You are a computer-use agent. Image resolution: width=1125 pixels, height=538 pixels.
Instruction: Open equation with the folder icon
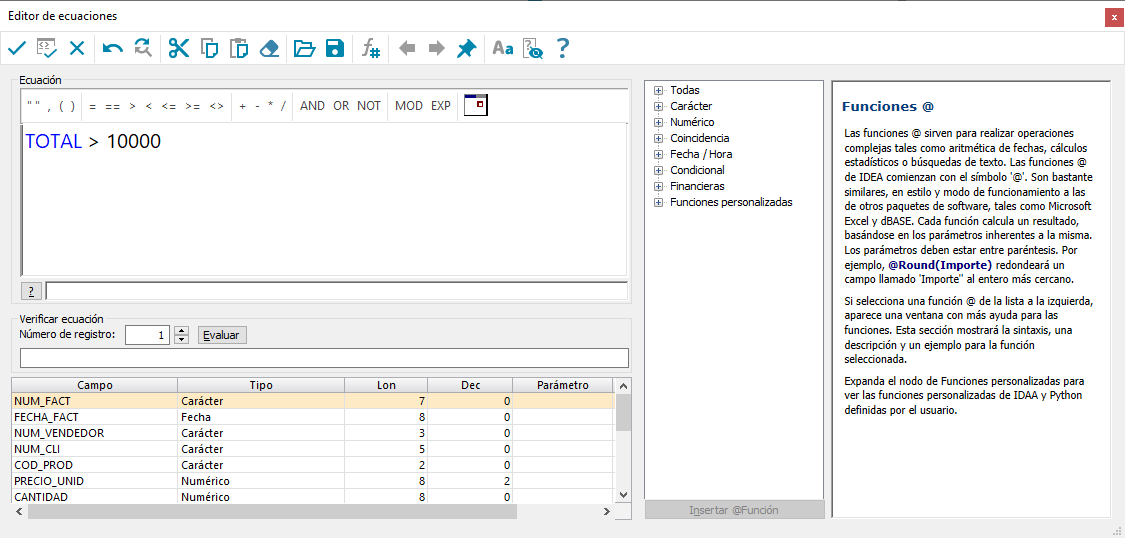tap(304, 48)
